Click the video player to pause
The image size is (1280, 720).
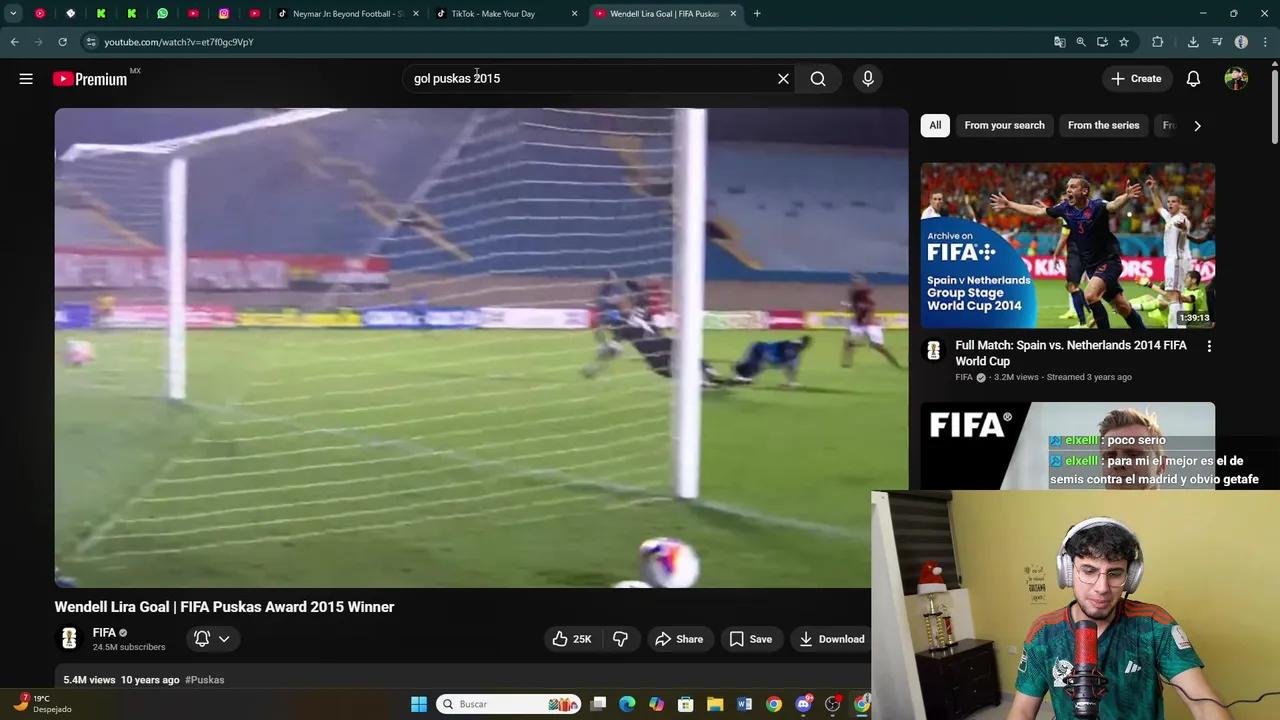point(481,348)
